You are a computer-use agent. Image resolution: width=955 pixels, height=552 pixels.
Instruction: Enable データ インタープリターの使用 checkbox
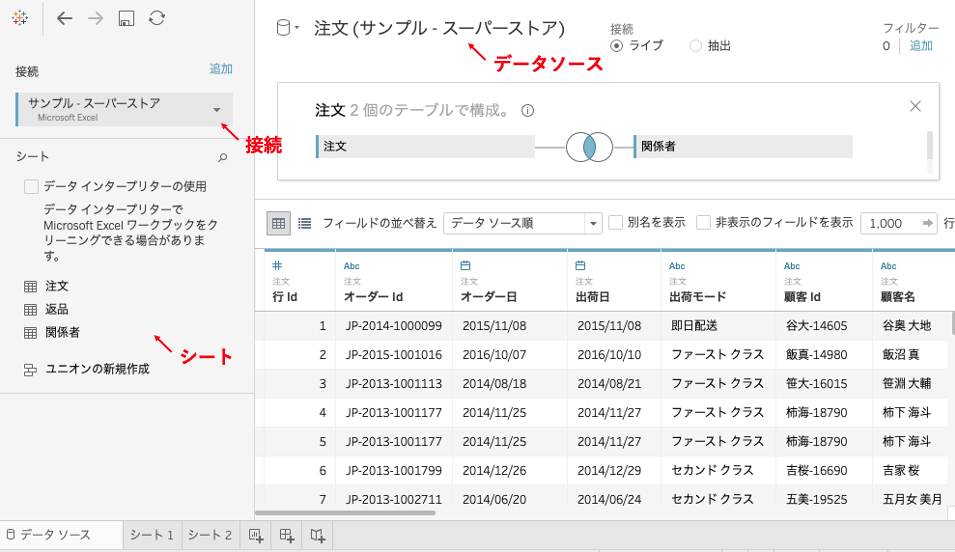pos(31,186)
